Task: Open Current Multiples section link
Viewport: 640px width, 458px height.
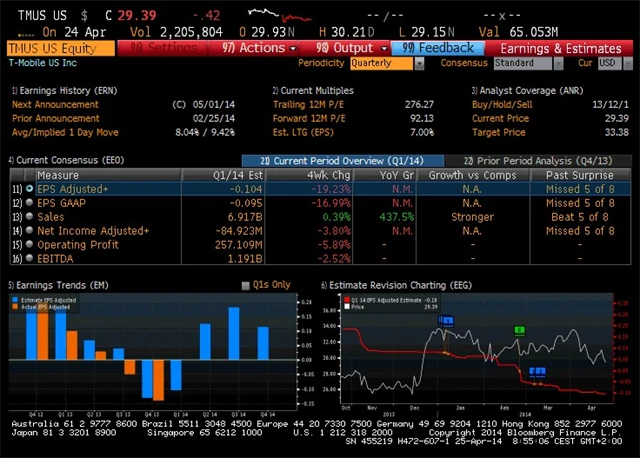Action: (x=313, y=91)
